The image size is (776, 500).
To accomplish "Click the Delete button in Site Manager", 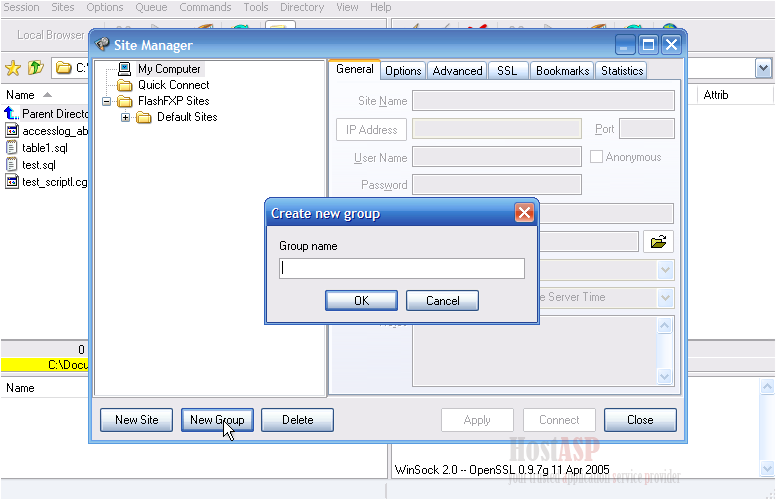I will coord(297,420).
